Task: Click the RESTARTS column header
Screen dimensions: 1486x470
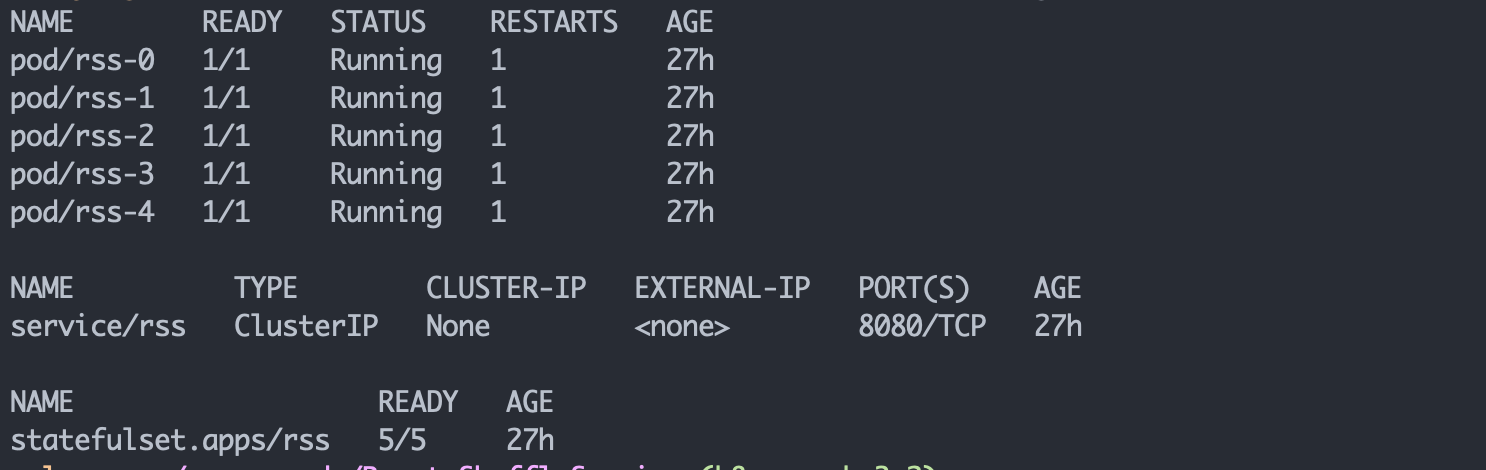Action: [554, 23]
